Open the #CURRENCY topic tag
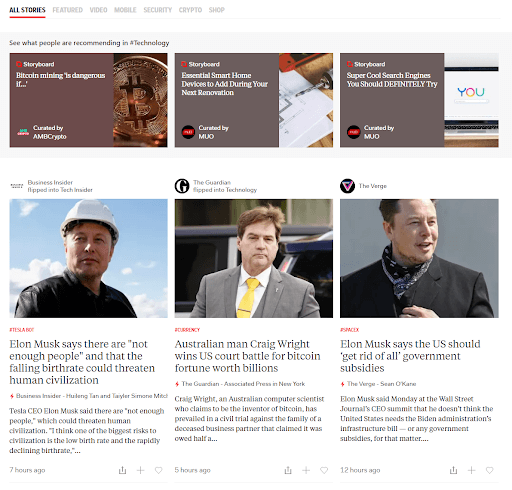Screen dimensions: 512x490 click(x=187, y=330)
